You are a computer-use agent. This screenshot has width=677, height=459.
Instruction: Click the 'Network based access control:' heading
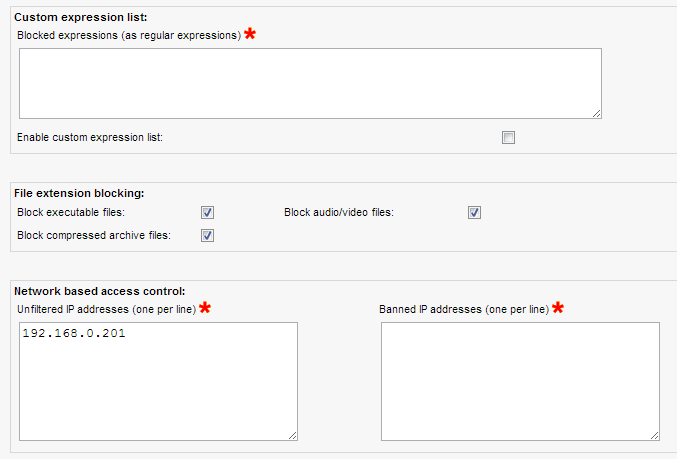[x=99, y=291]
